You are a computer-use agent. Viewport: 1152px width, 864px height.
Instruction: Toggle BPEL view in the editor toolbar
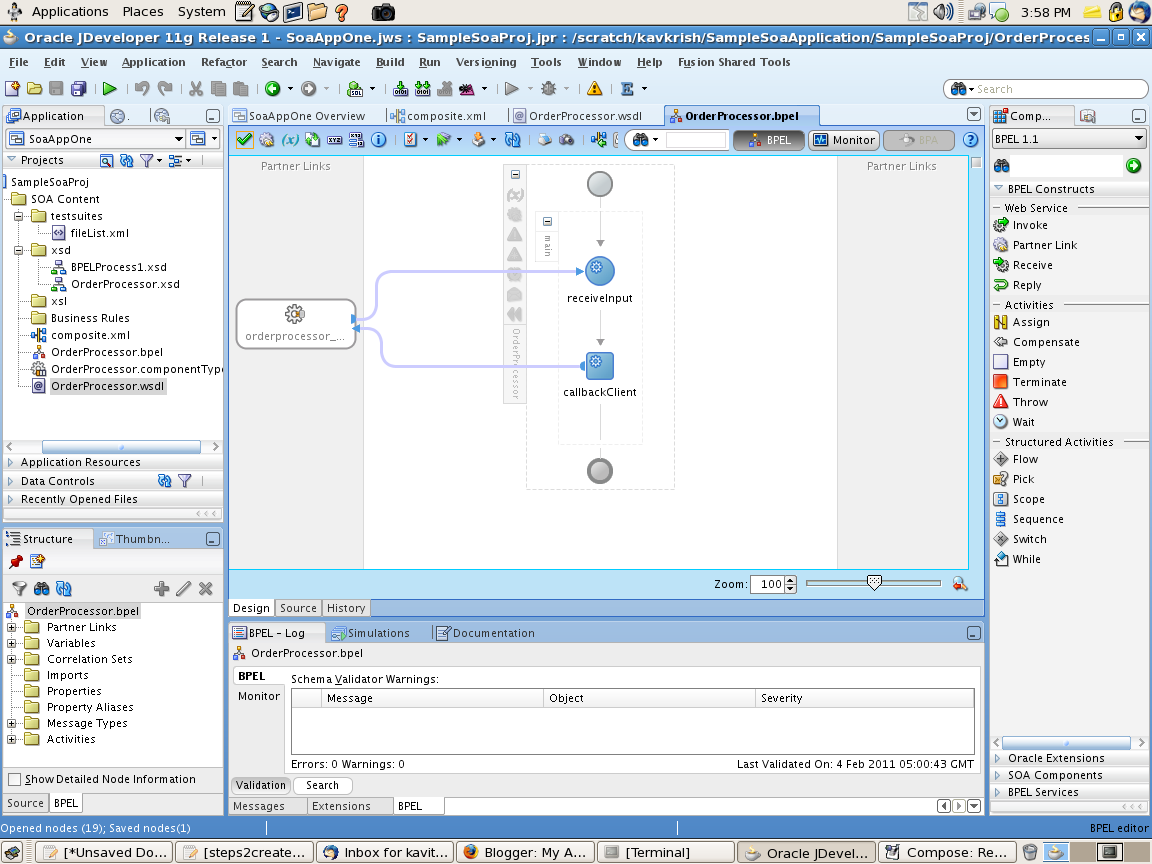point(767,140)
